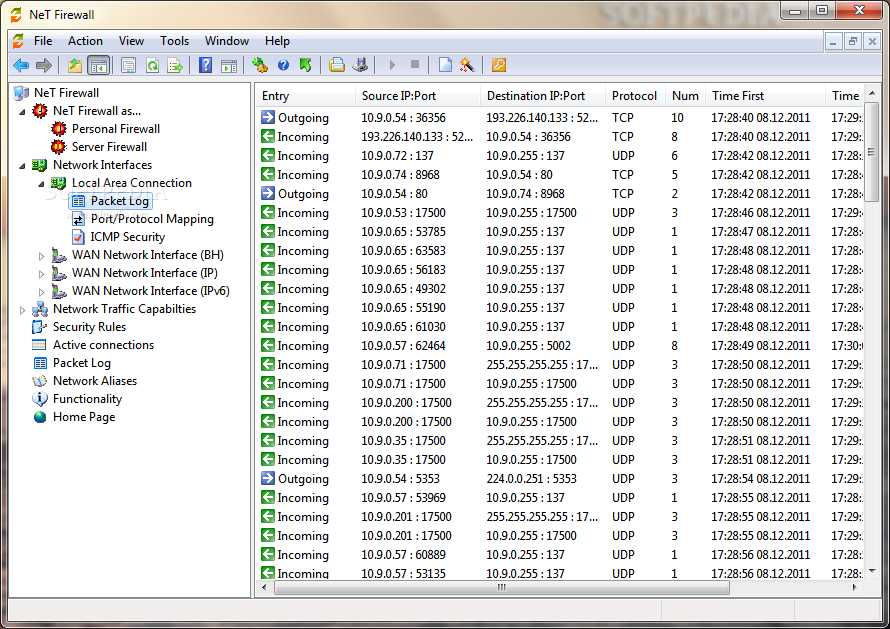
Task: Click the Play start toolbar button
Action: coord(392,65)
